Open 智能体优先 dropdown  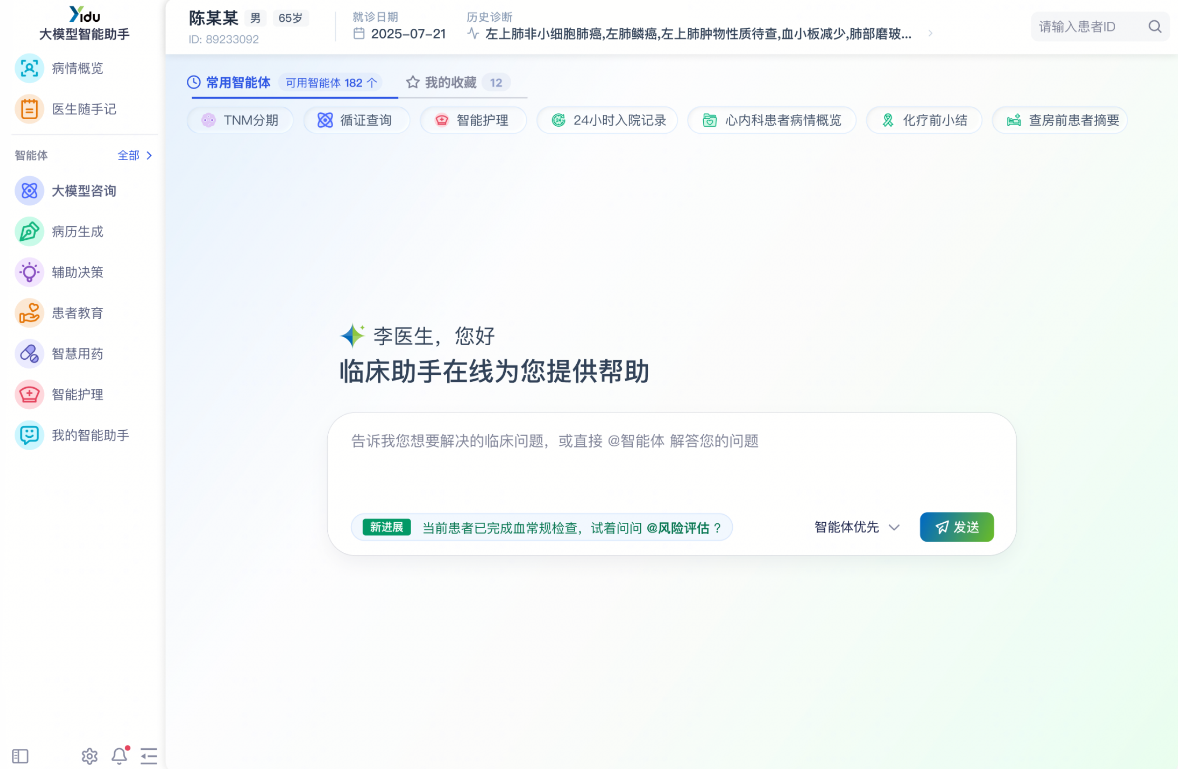(856, 527)
